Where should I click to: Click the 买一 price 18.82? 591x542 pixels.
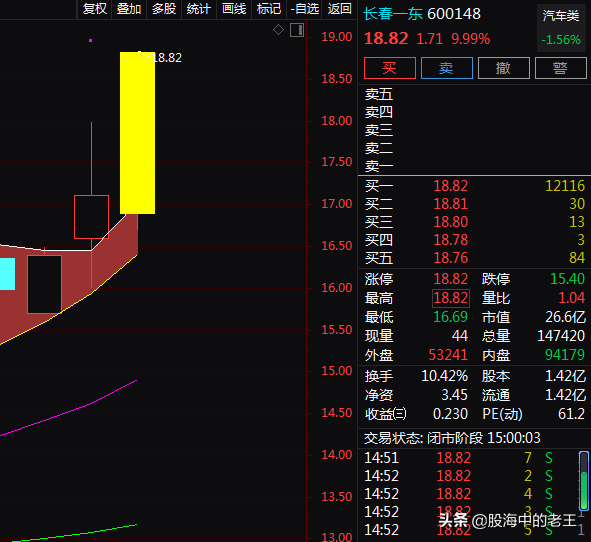[x=450, y=186]
